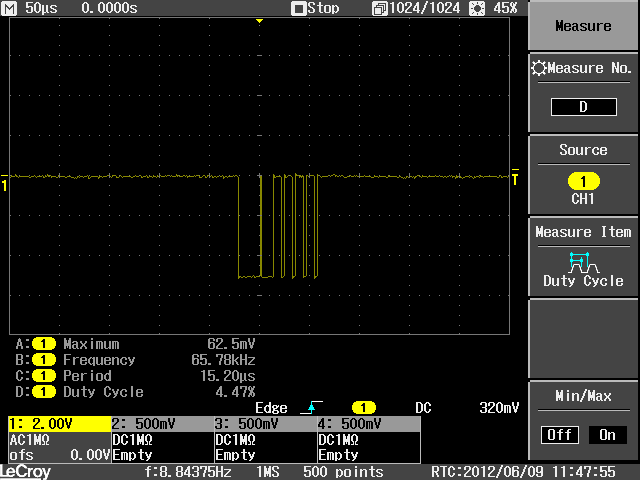Select channel 4 500mV tab

click(369, 424)
